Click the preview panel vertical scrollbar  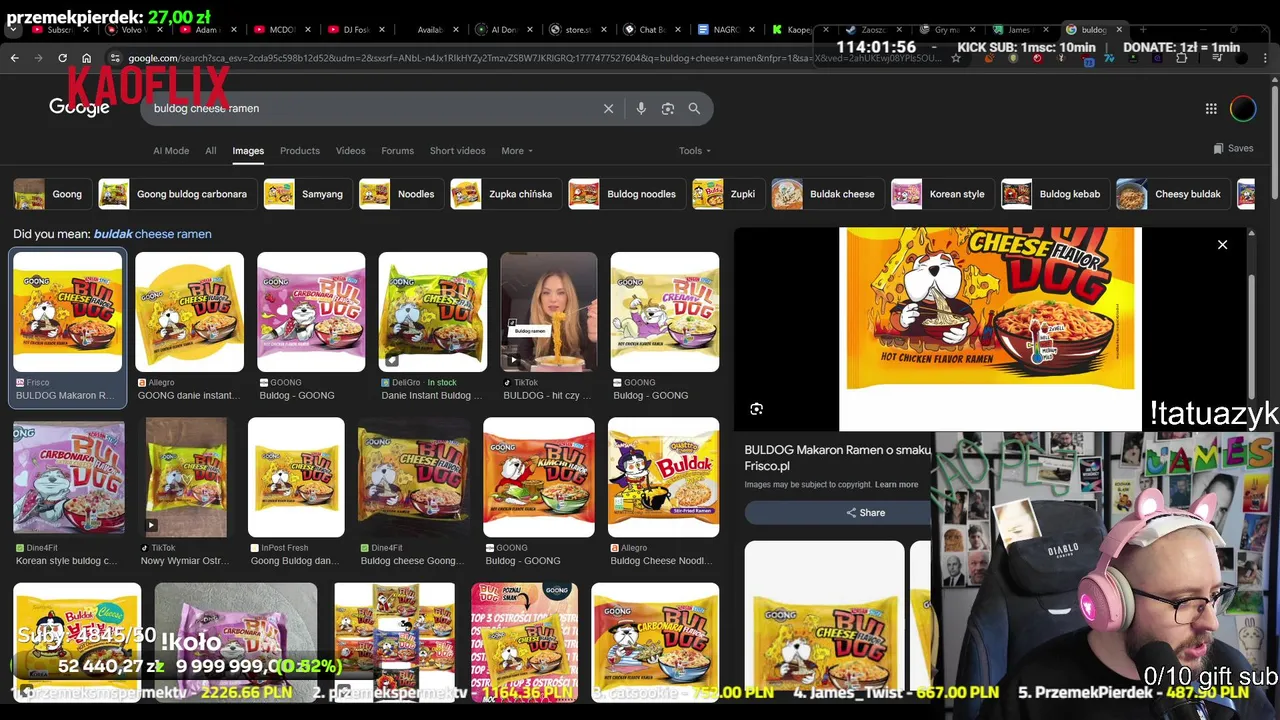[x=1251, y=335]
